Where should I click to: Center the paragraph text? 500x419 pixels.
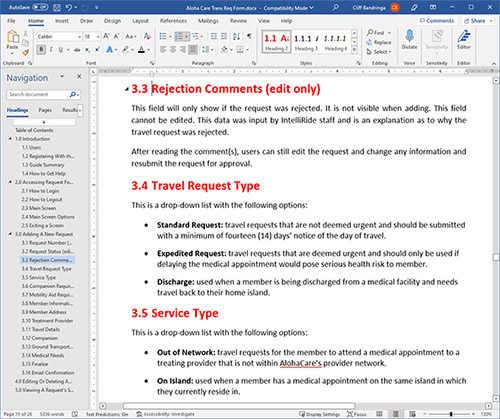tap(173, 50)
